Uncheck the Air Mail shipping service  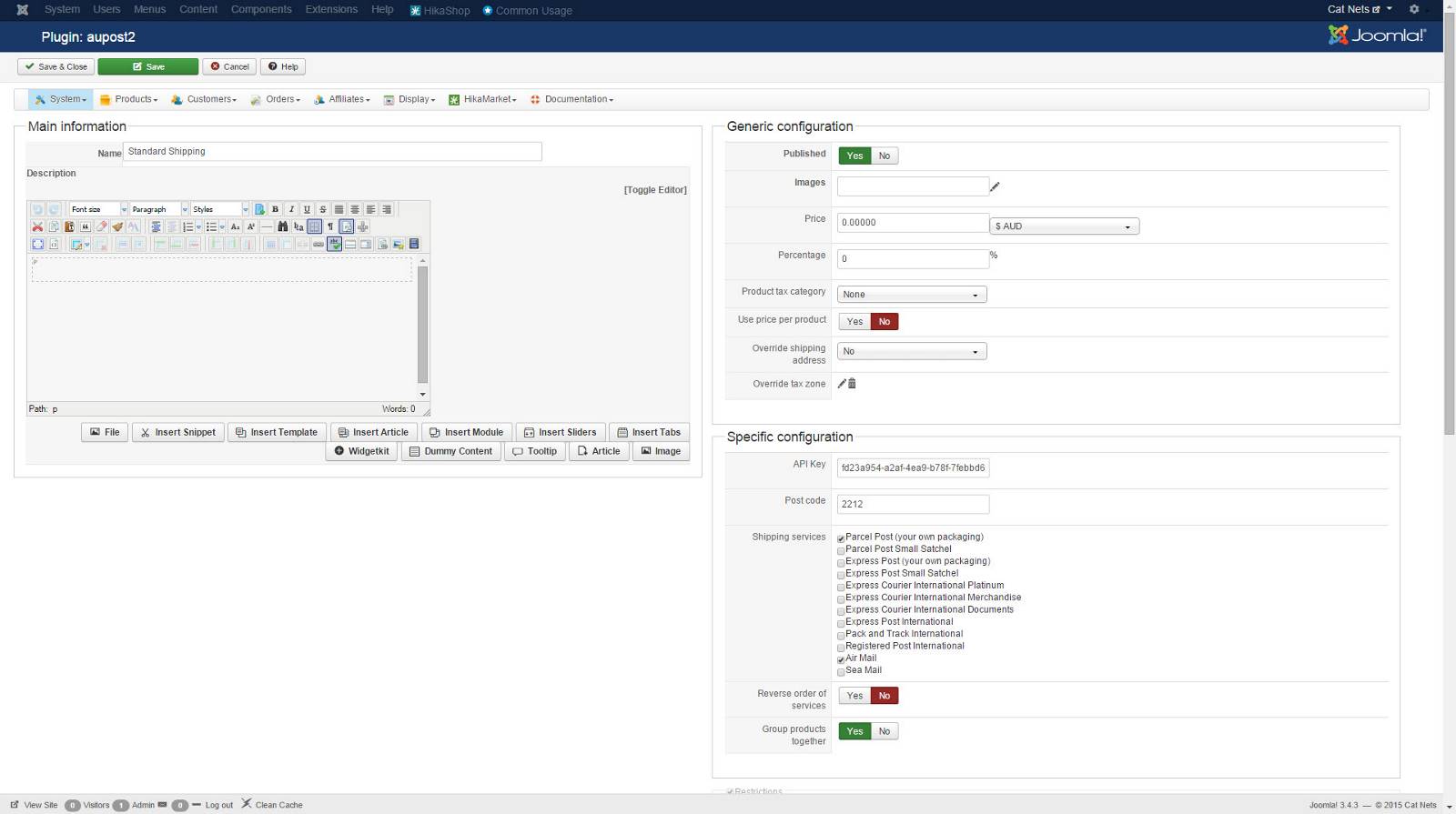(841, 659)
